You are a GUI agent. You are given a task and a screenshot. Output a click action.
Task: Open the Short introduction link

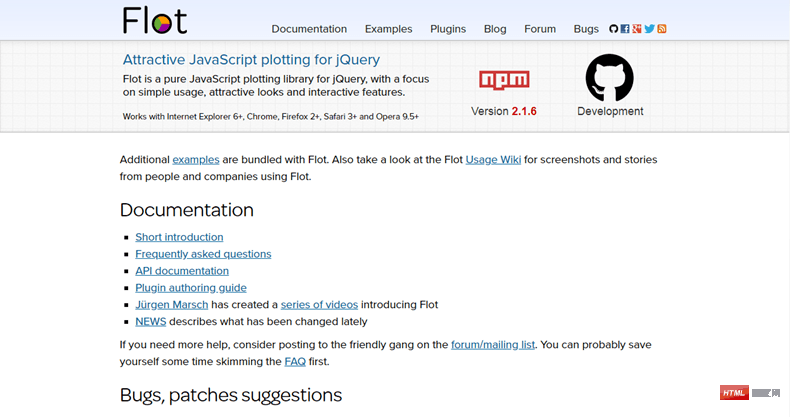(x=179, y=237)
